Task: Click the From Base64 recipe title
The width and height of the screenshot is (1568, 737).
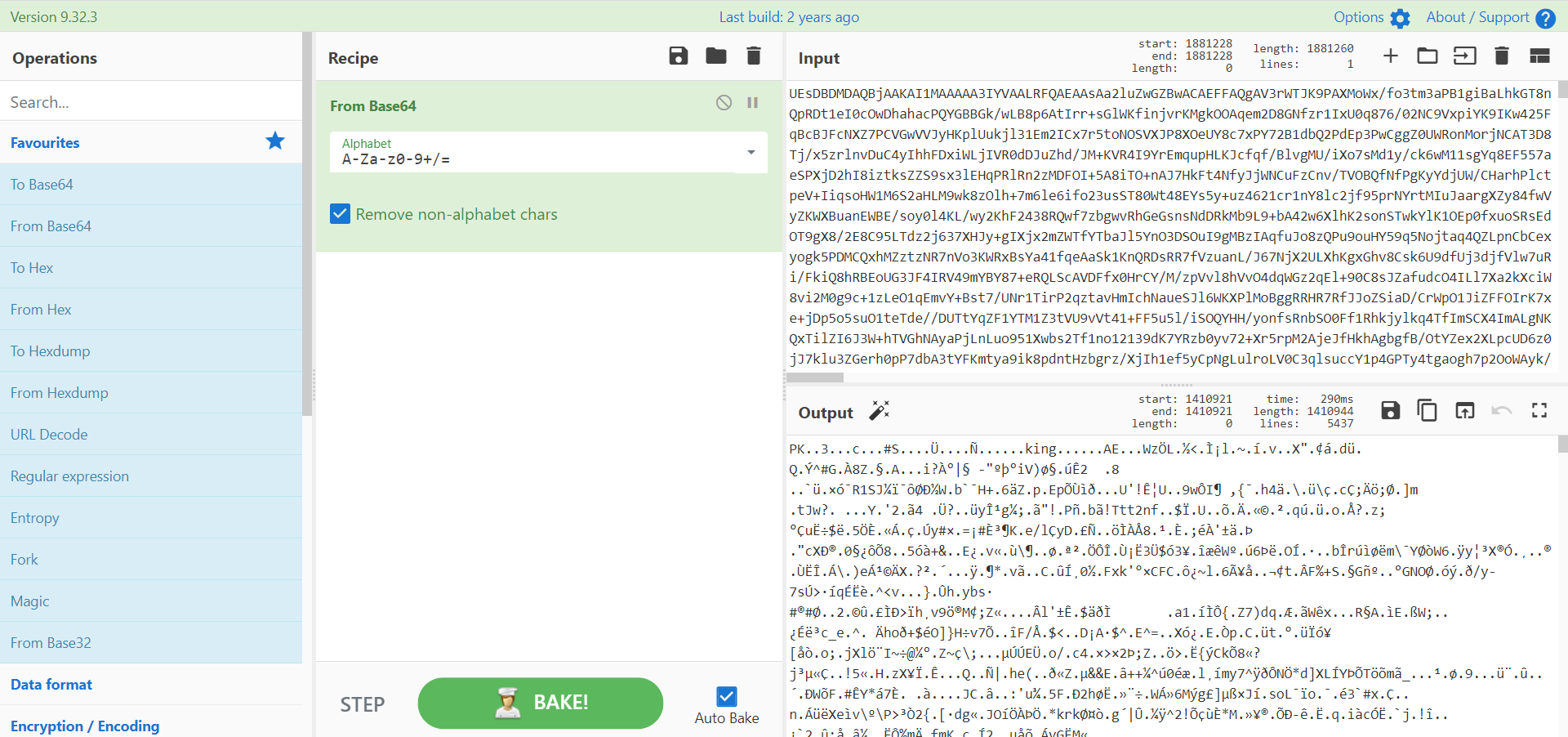Action: tap(373, 106)
